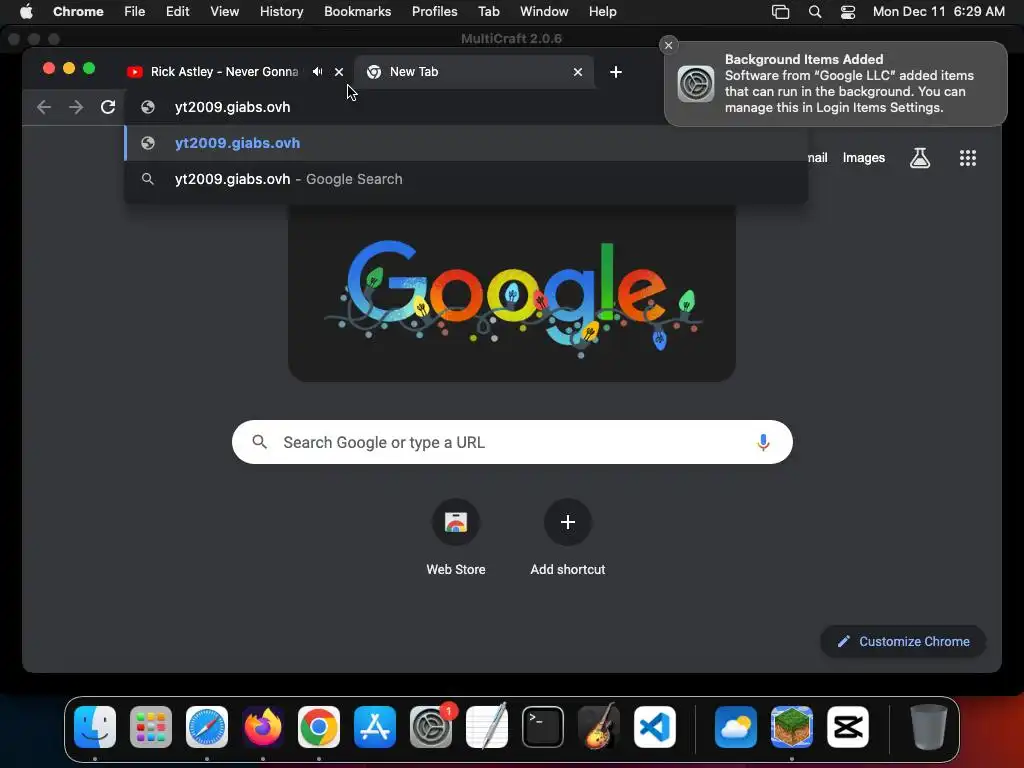Focus the Search Google or type a URL box
The height and width of the screenshot is (768, 1024).
pyautogui.click(x=512, y=442)
